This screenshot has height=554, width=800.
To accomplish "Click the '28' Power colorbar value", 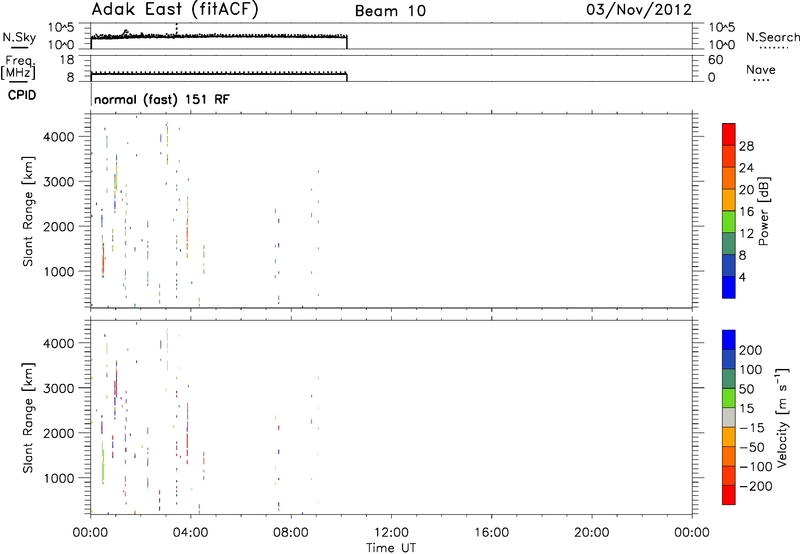I will 746,146.
